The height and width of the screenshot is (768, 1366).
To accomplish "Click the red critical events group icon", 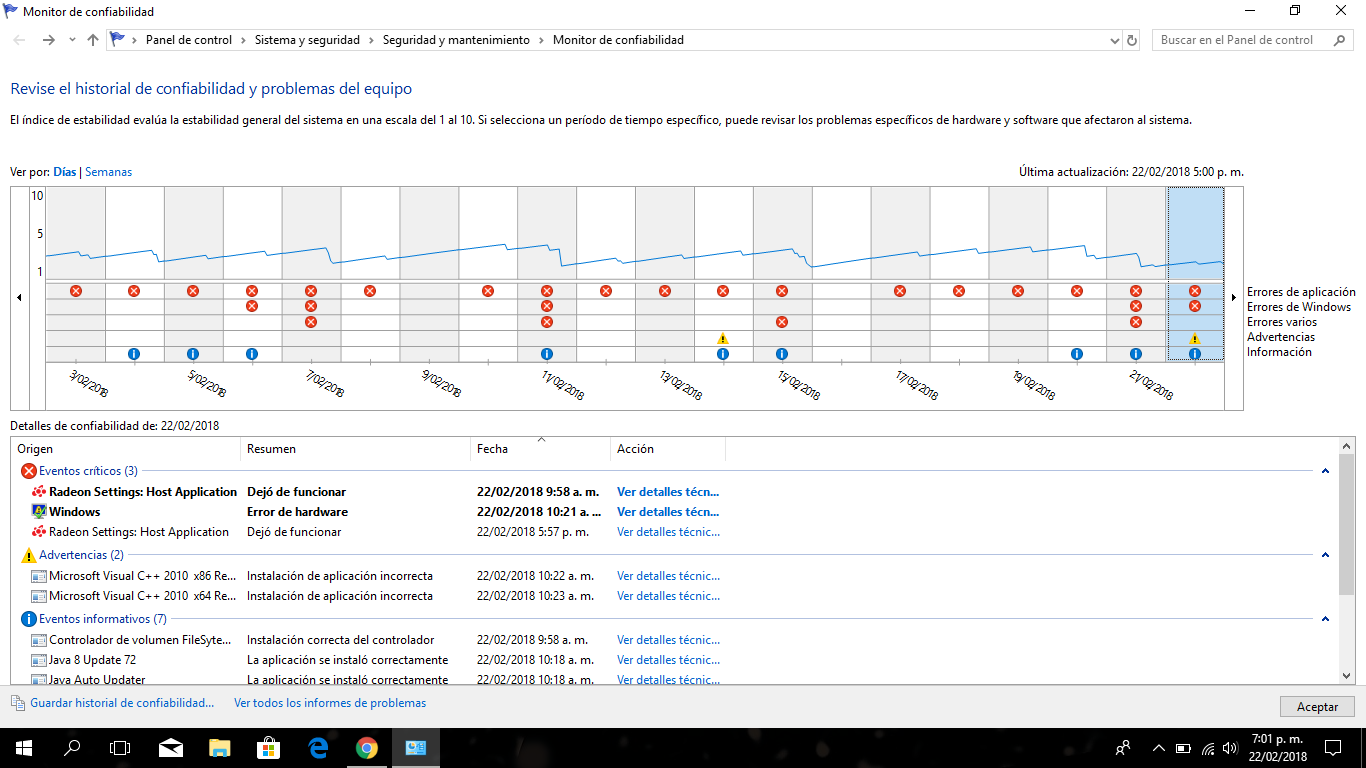I will 28,471.
